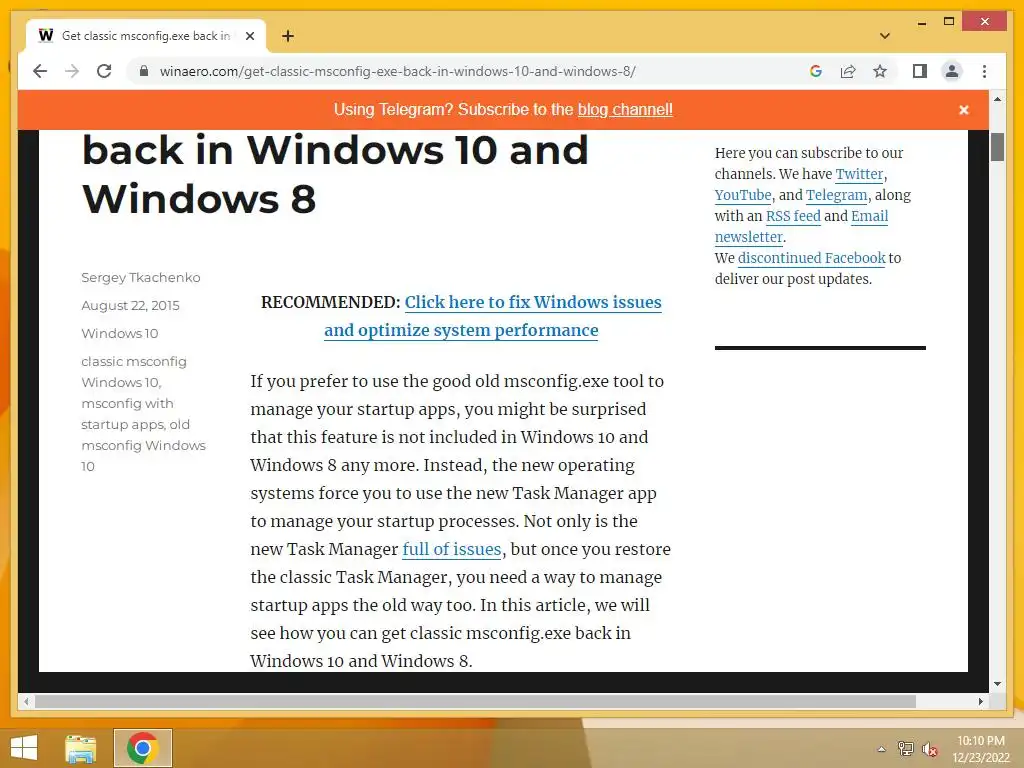This screenshot has width=1024, height=768.
Task: Open the 'full of issues' link
Action: 452,549
